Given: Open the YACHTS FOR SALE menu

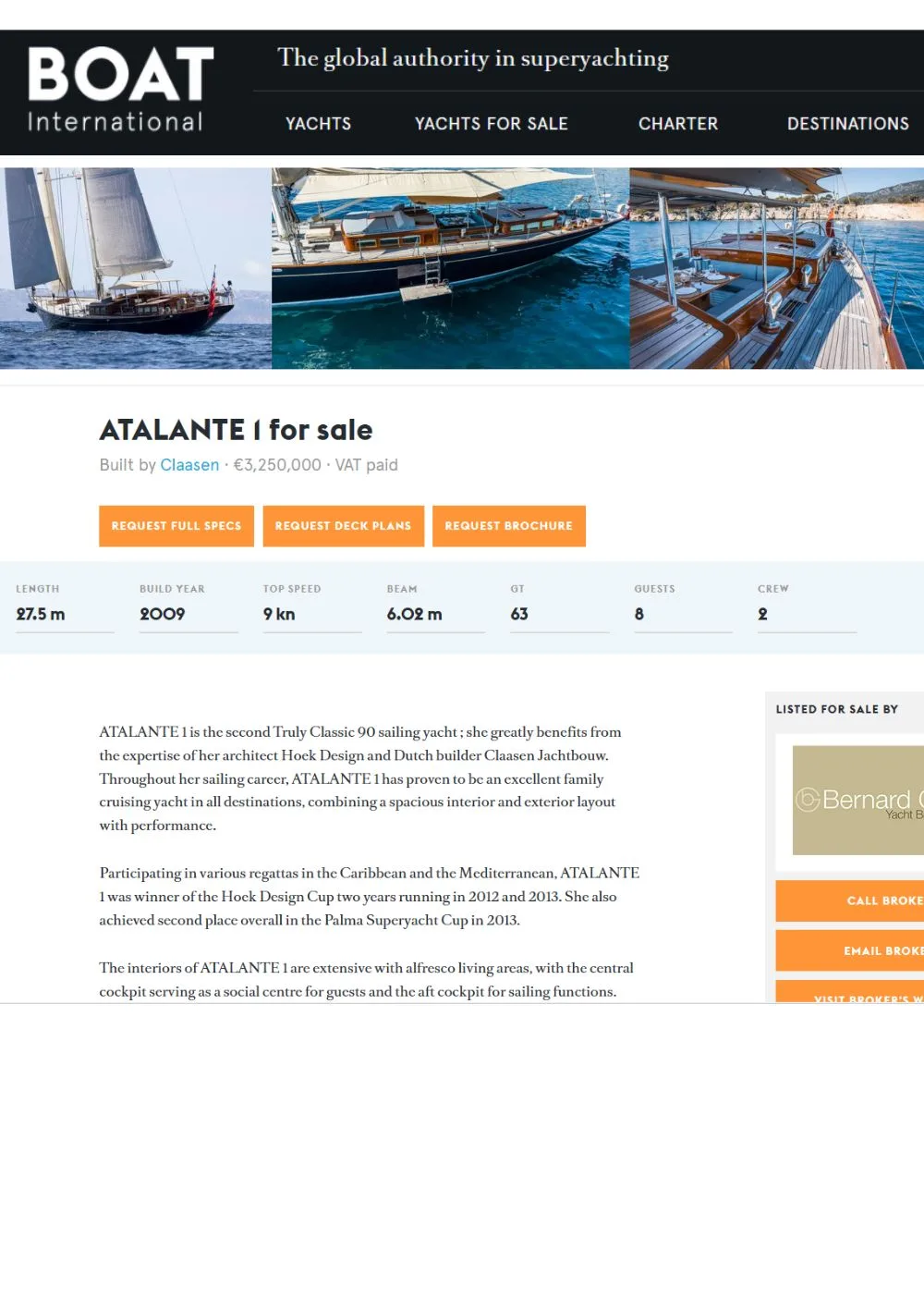Looking at the screenshot, I should pyautogui.click(x=492, y=123).
